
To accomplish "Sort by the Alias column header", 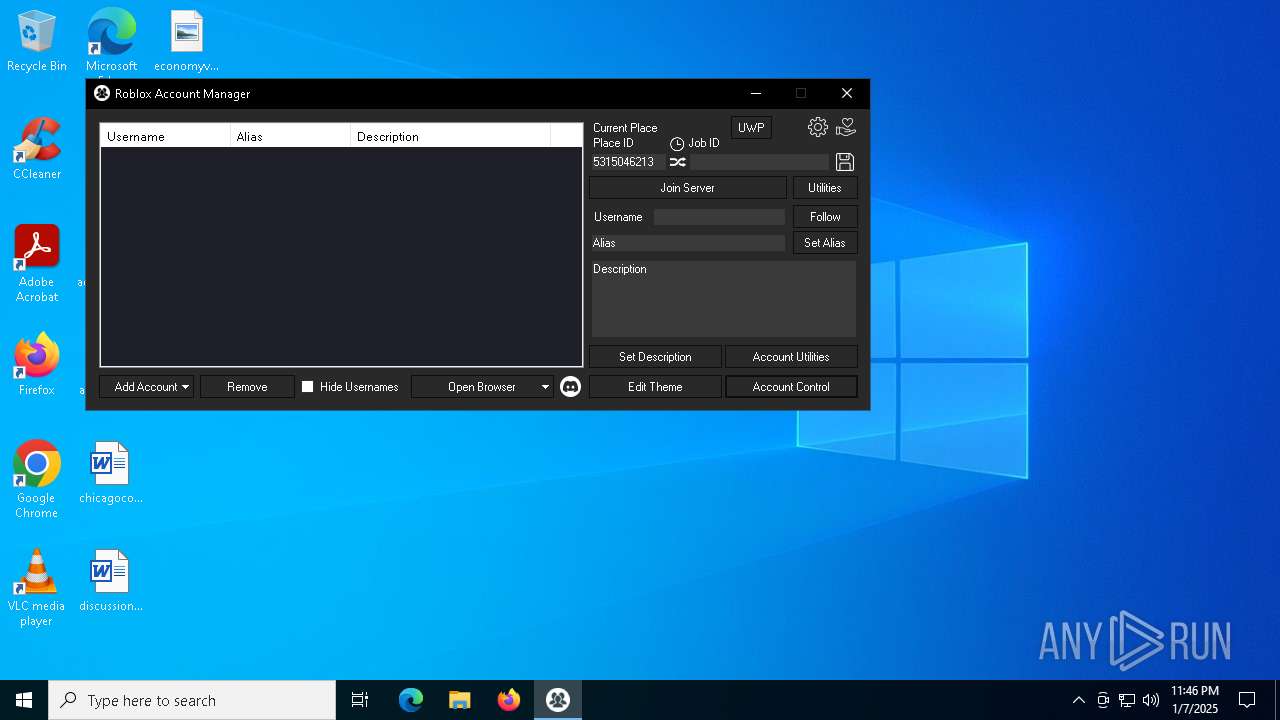I will pyautogui.click(x=291, y=136).
